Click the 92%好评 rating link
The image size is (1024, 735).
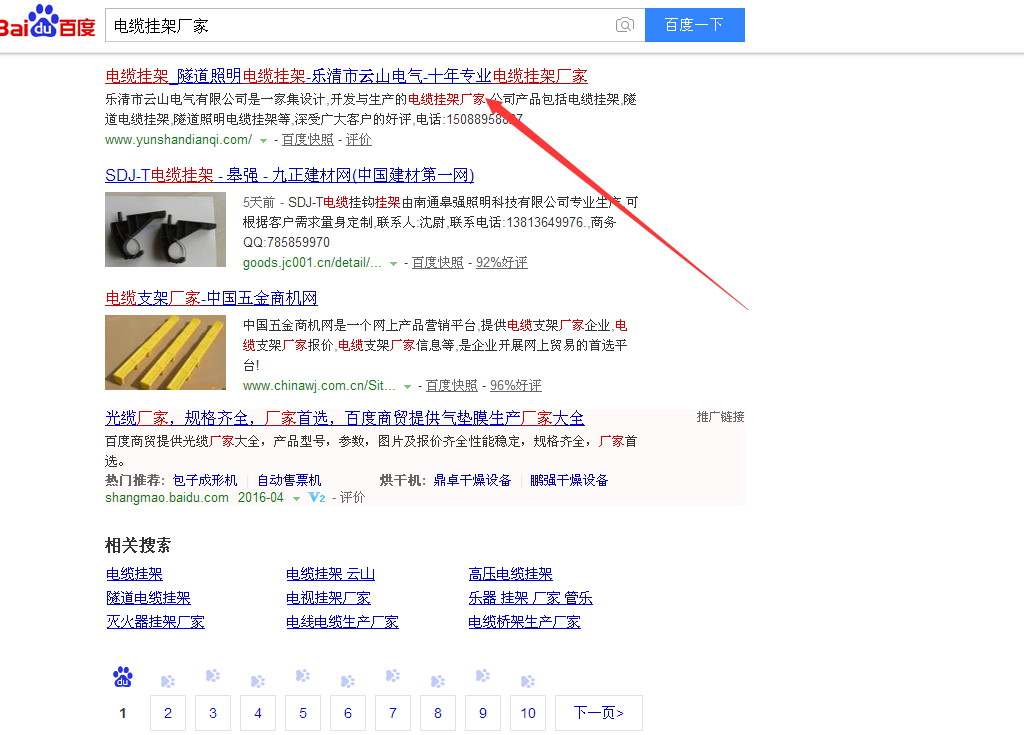(502, 263)
